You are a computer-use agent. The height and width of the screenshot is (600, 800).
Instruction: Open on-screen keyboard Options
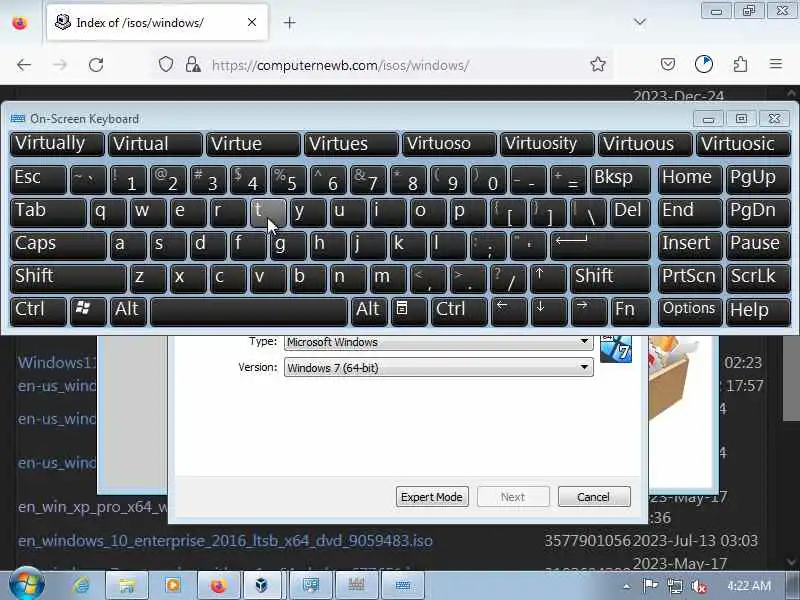(x=690, y=312)
